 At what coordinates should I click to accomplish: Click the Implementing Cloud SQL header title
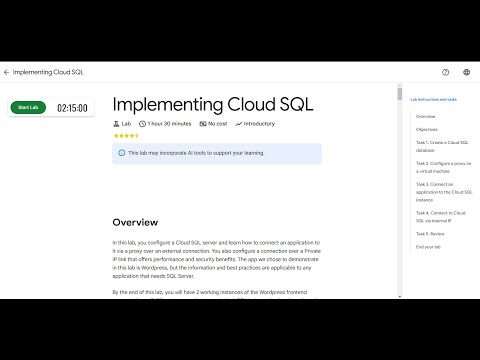point(48,72)
